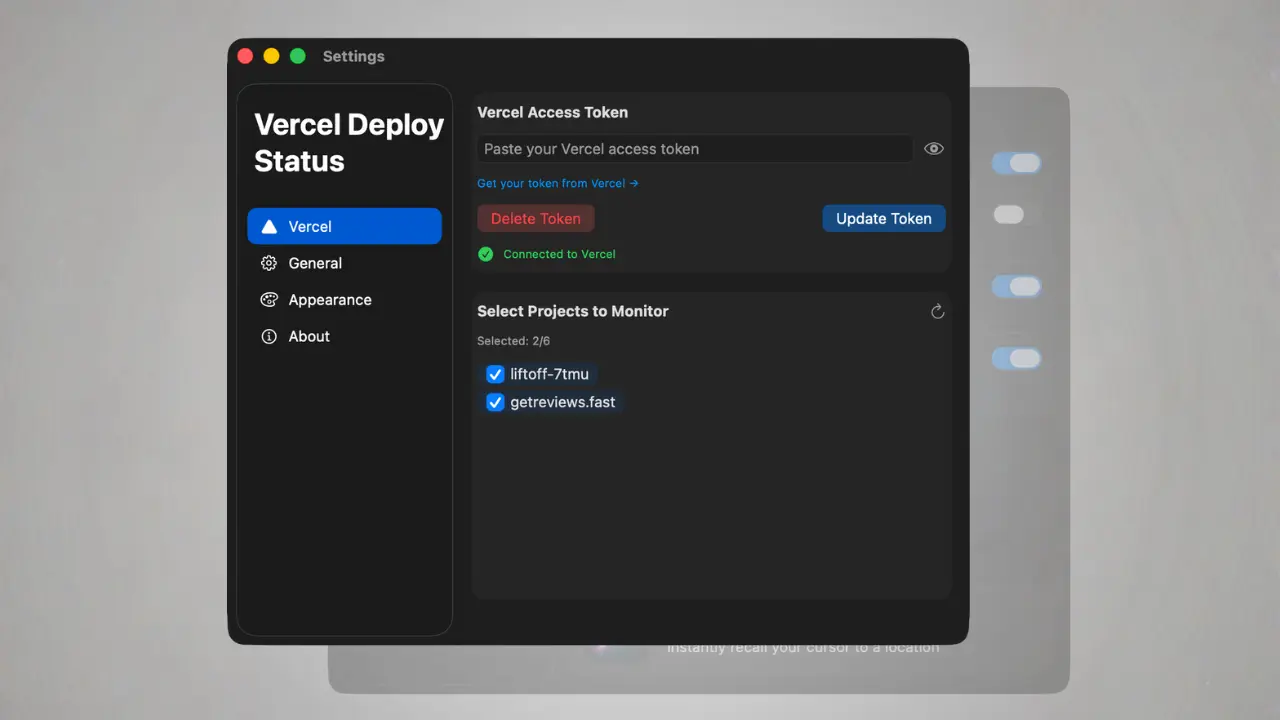Reveal the access token with the eye icon
The width and height of the screenshot is (1280, 720).
click(x=933, y=148)
